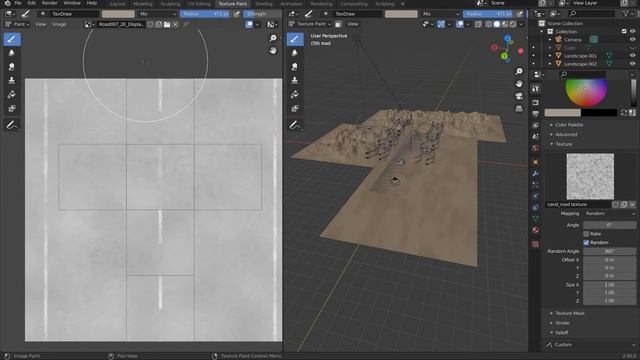Unlink the sand_road texture with X button

632,204
